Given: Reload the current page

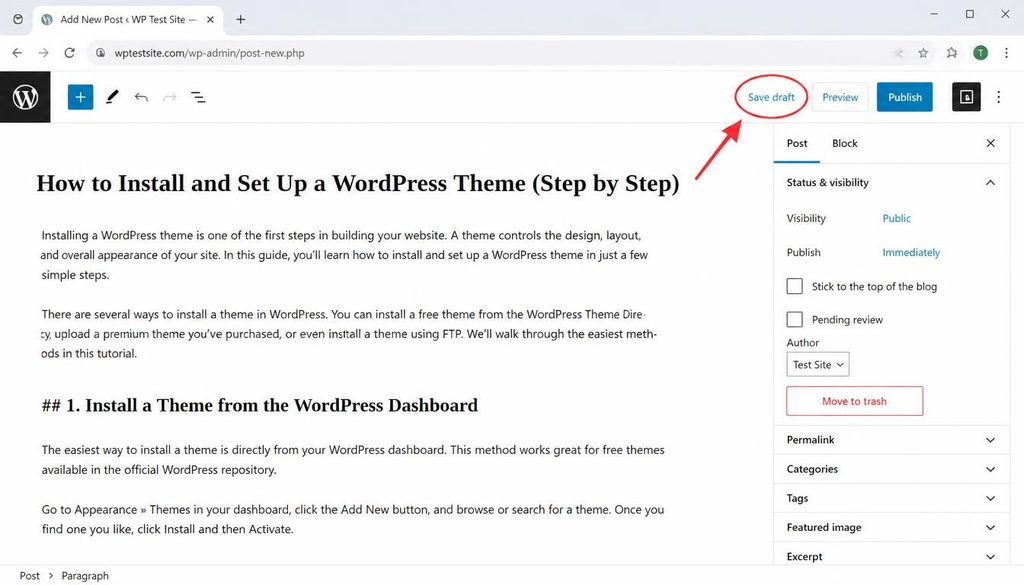Looking at the screenshot, I should point(69,53).
